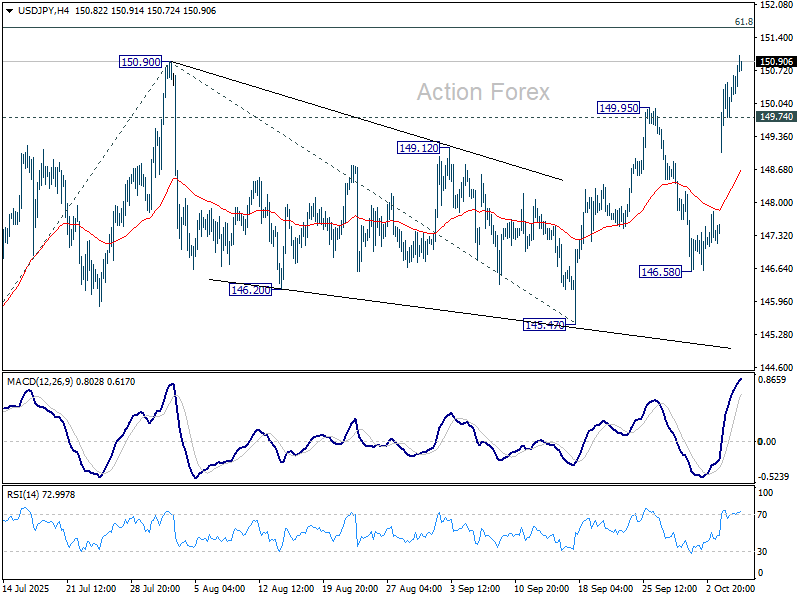Click the Action Forex watermark

(x=483, y=92)
